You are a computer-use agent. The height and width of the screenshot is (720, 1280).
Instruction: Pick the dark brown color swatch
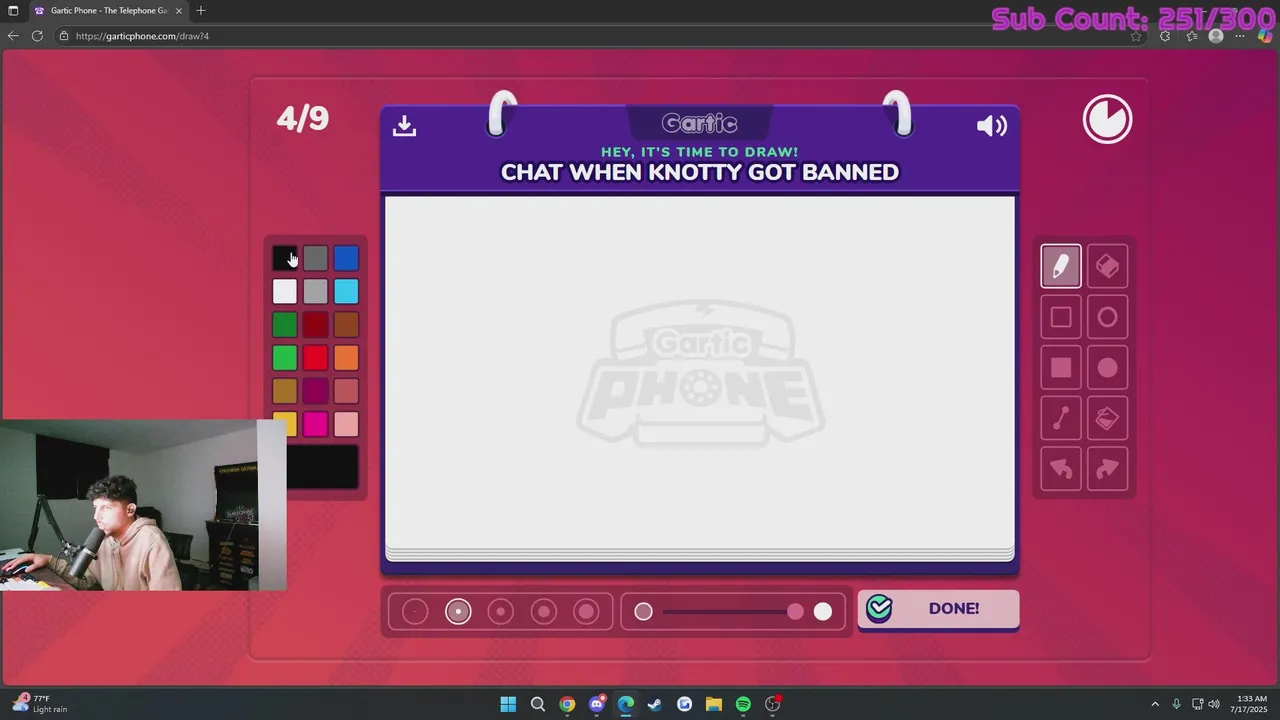pos(346,324)
